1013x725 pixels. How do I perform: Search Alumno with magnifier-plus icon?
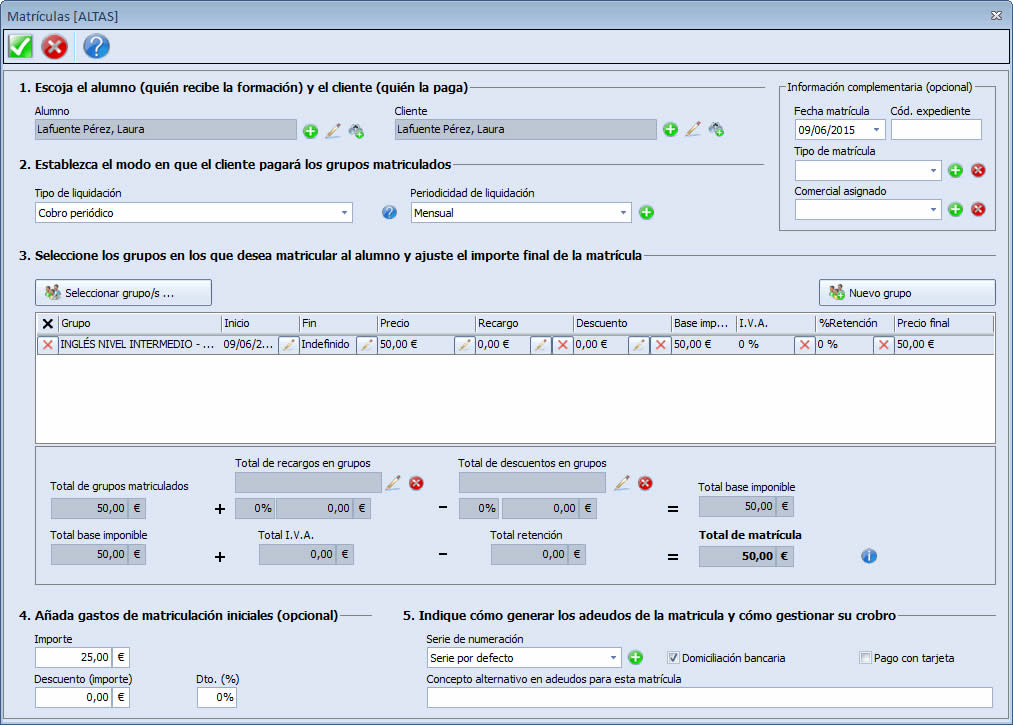pos(356,131)
